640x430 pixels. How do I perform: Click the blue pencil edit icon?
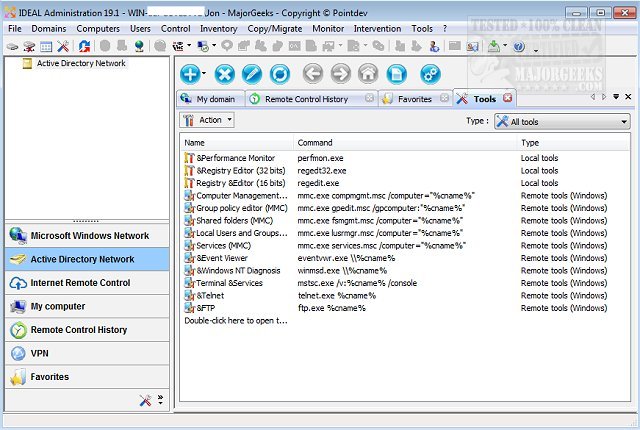click(x=252, y=73)
